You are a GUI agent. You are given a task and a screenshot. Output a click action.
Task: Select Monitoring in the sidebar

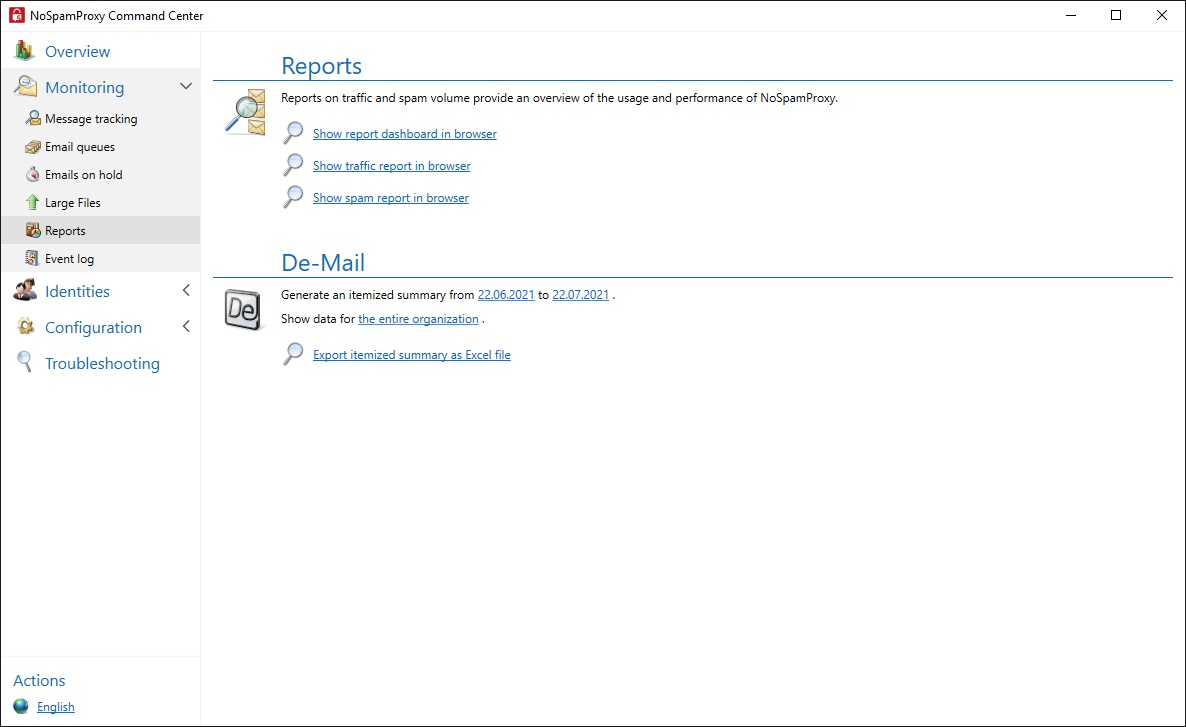tap(85, 87)
